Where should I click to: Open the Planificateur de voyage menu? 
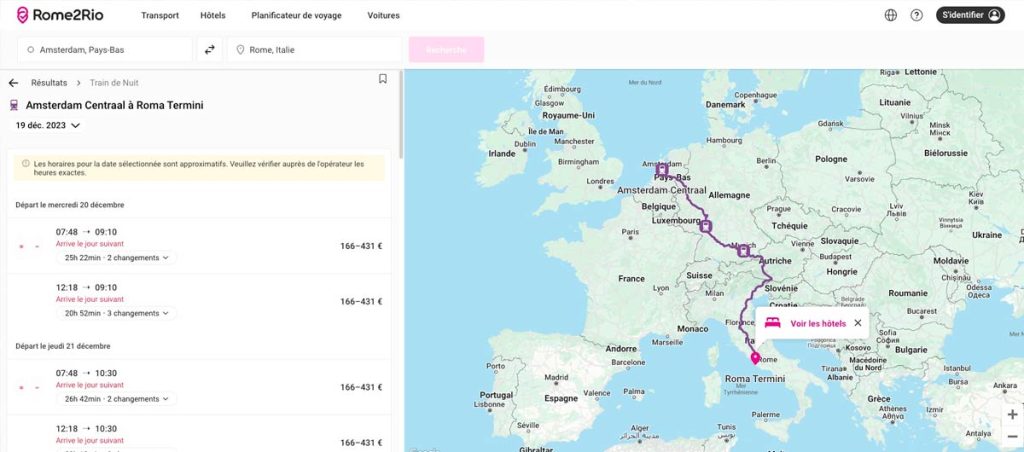295,16
